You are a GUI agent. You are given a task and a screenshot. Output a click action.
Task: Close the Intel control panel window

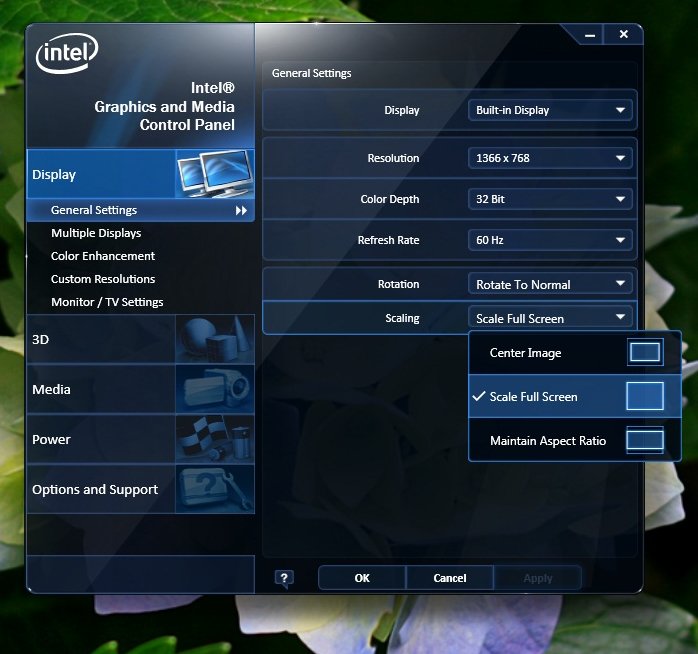coord(624,34)
